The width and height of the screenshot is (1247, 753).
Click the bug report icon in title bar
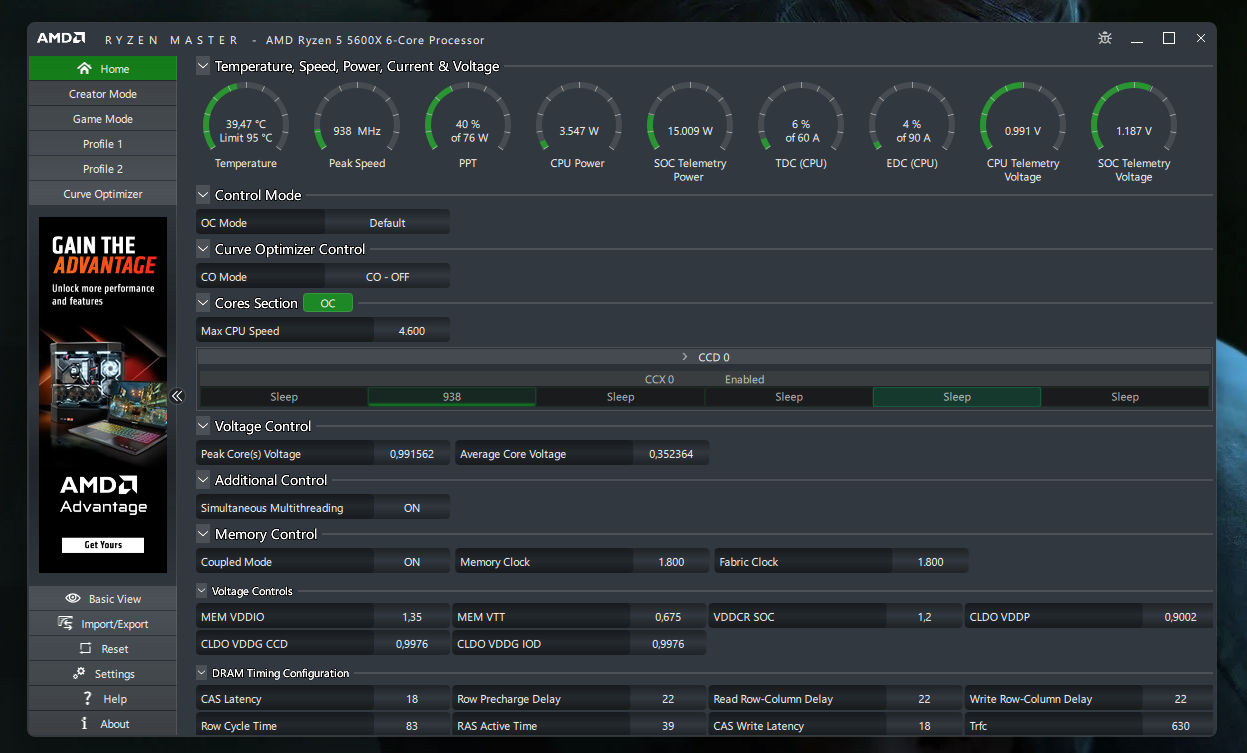(x=1105, y=38)
